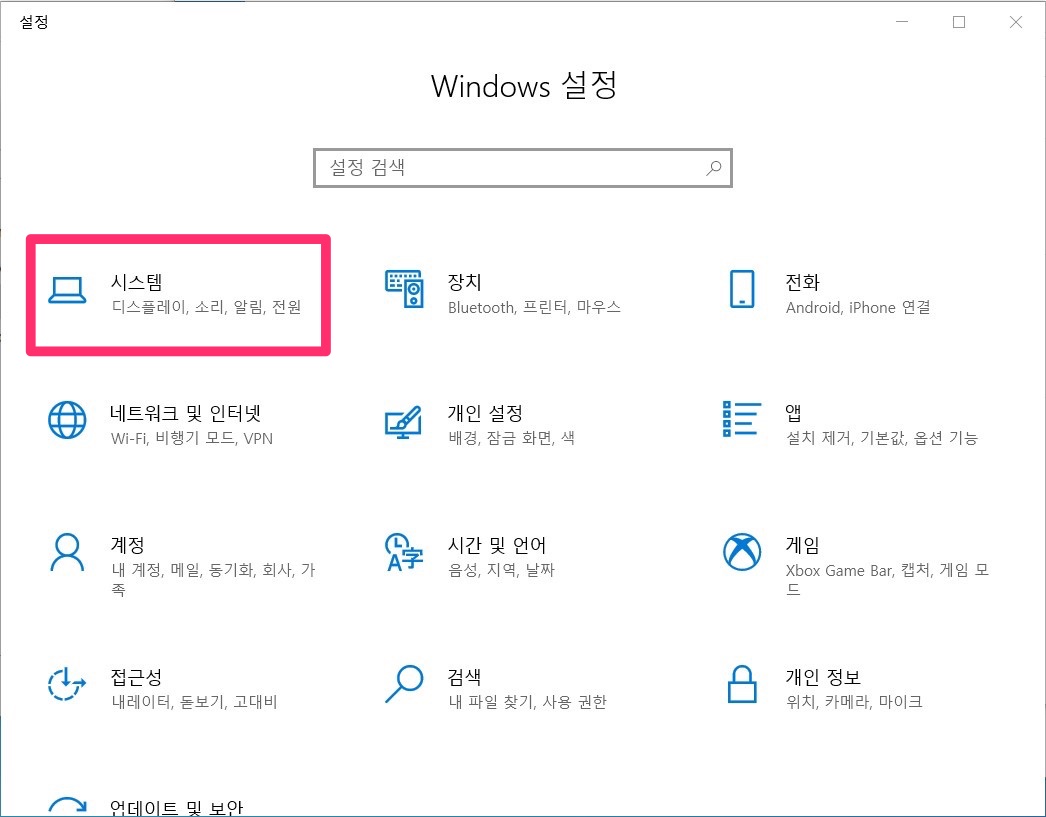Image resolution: width=1046 pixels, height=817 pixels.
Task: Maximize the 설정 window
Action: 959,22
